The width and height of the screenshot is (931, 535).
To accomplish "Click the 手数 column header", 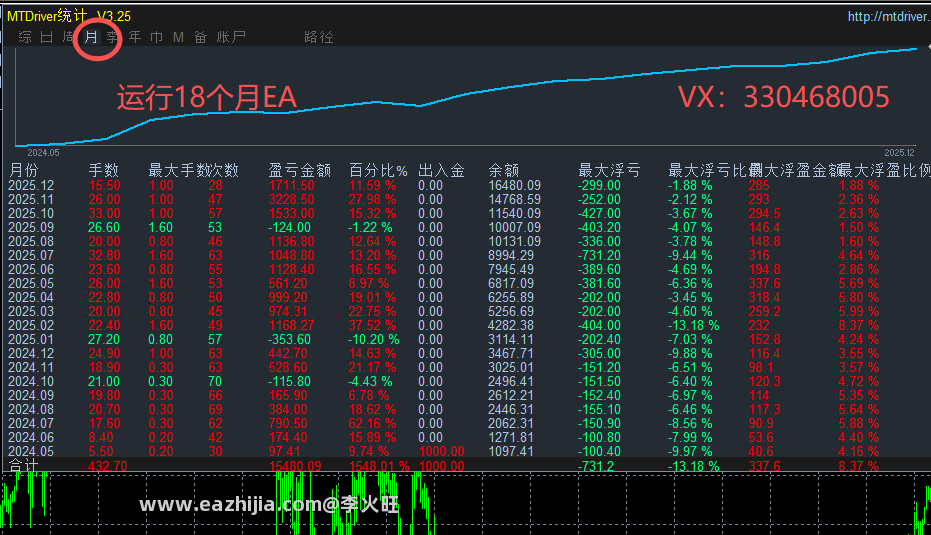I will point(104,171).
